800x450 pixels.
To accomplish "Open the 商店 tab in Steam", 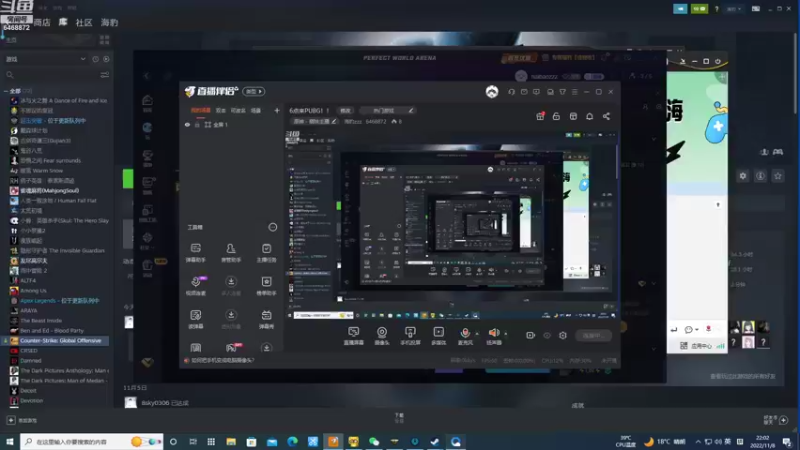I will click(42, 22).
